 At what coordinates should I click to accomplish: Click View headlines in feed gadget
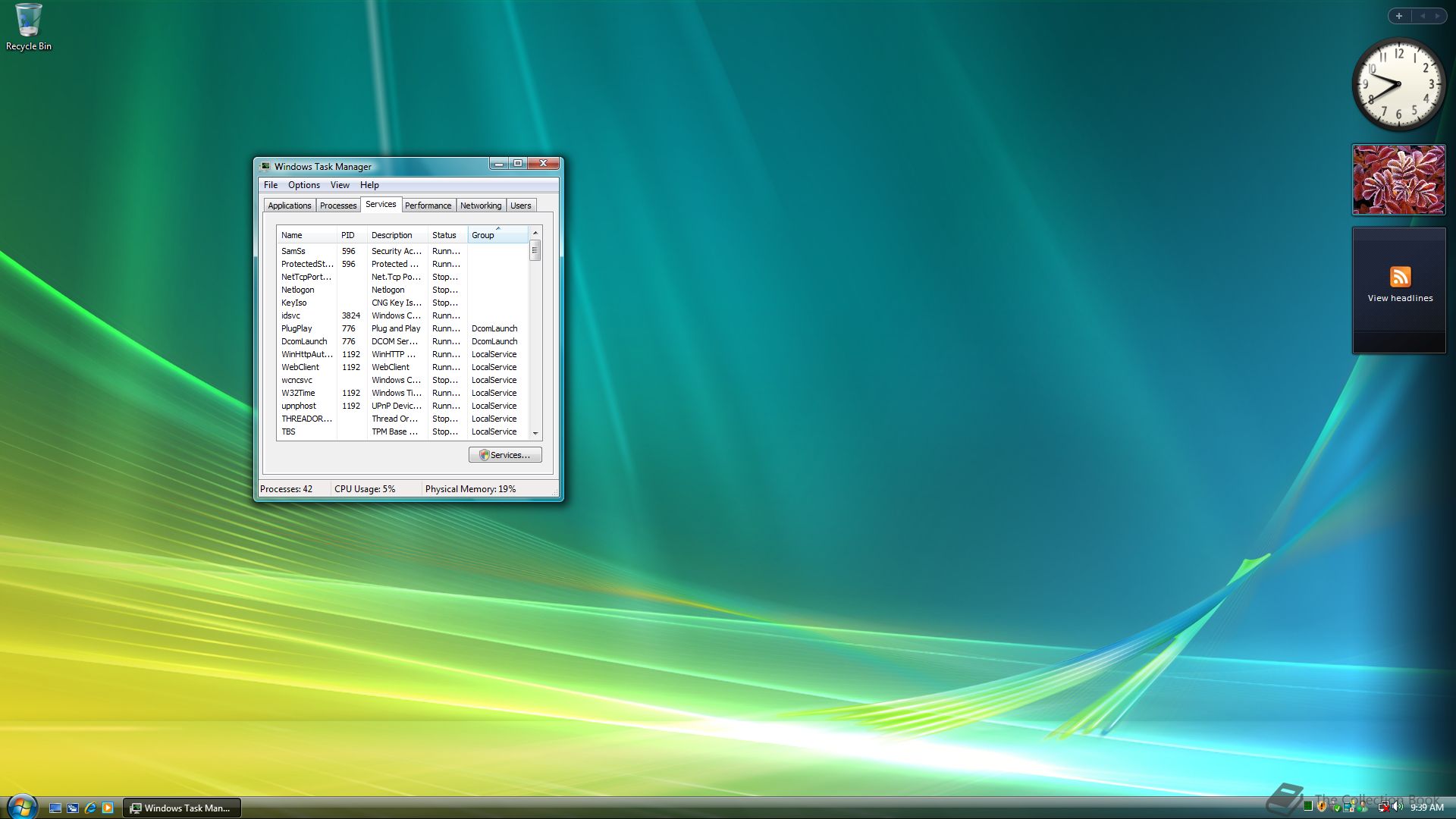pyautogui.click(x=1400, y=298)
